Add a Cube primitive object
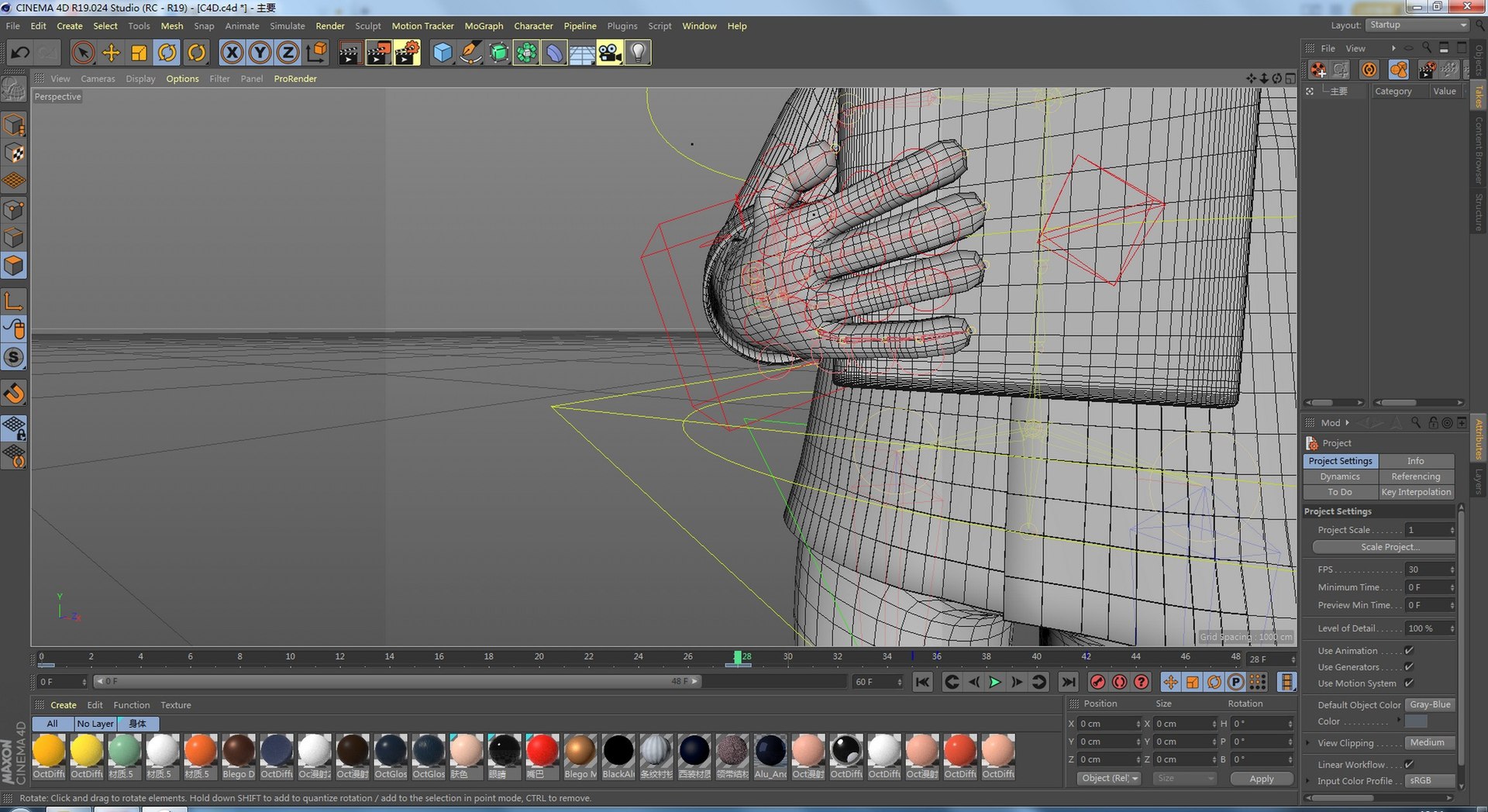 442,53
